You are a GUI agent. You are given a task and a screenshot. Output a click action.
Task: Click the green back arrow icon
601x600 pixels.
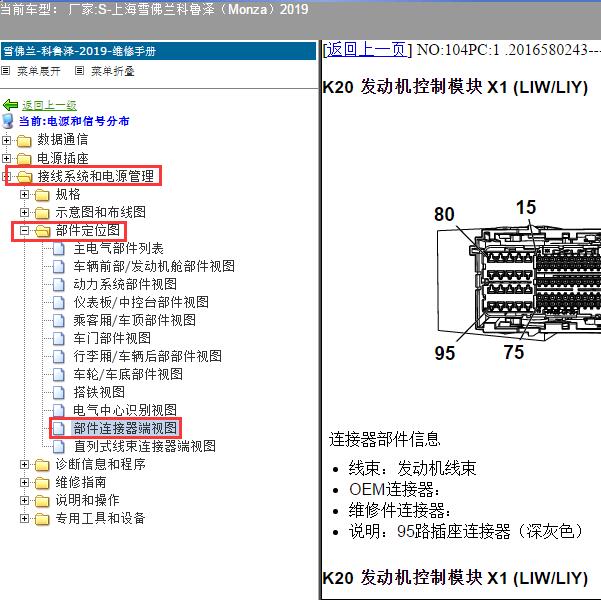[10, 105]
